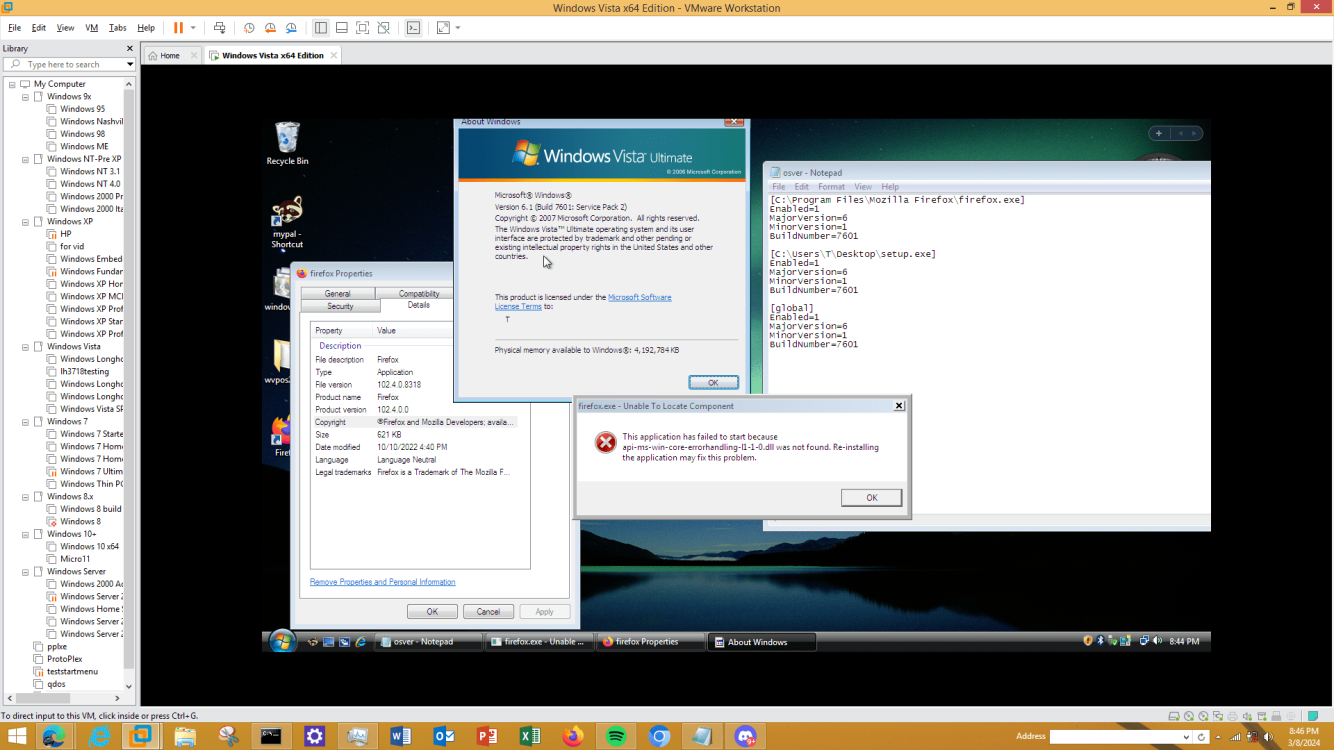Click the Library search input field
This screenshot has height=750, width=1334.
68,64
